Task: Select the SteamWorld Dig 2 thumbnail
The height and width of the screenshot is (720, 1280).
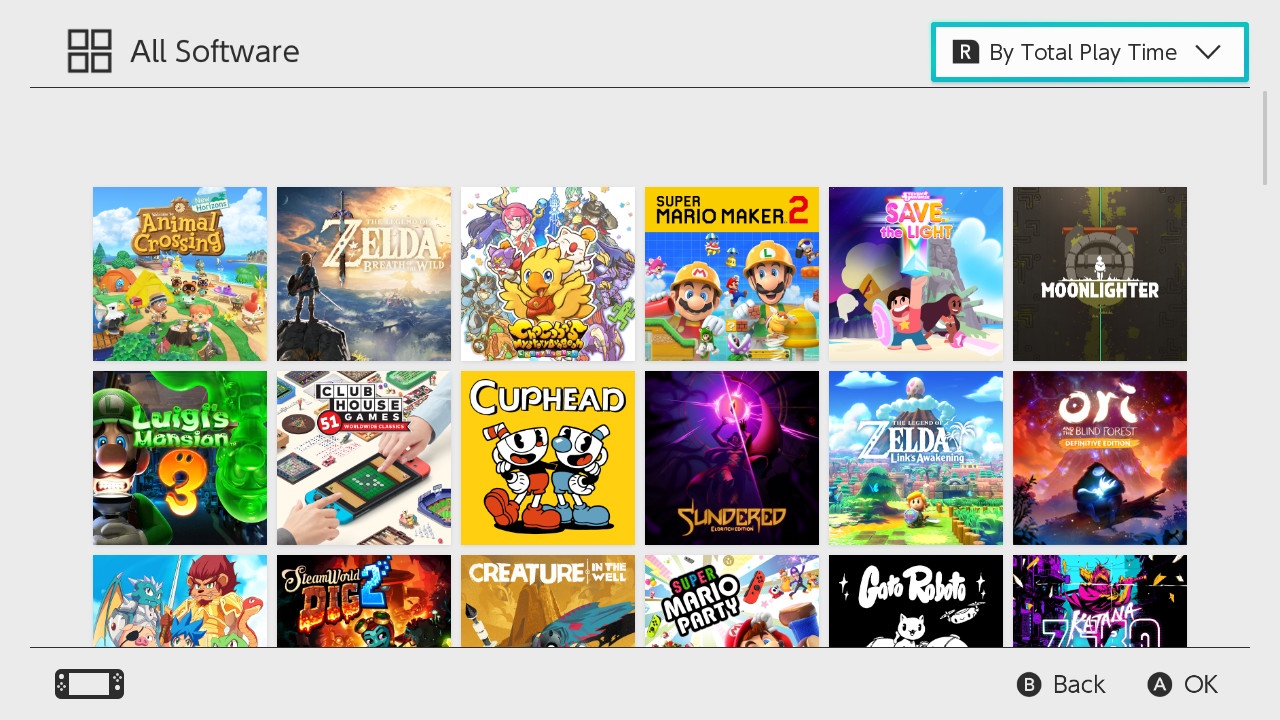Action: (364, 601)
